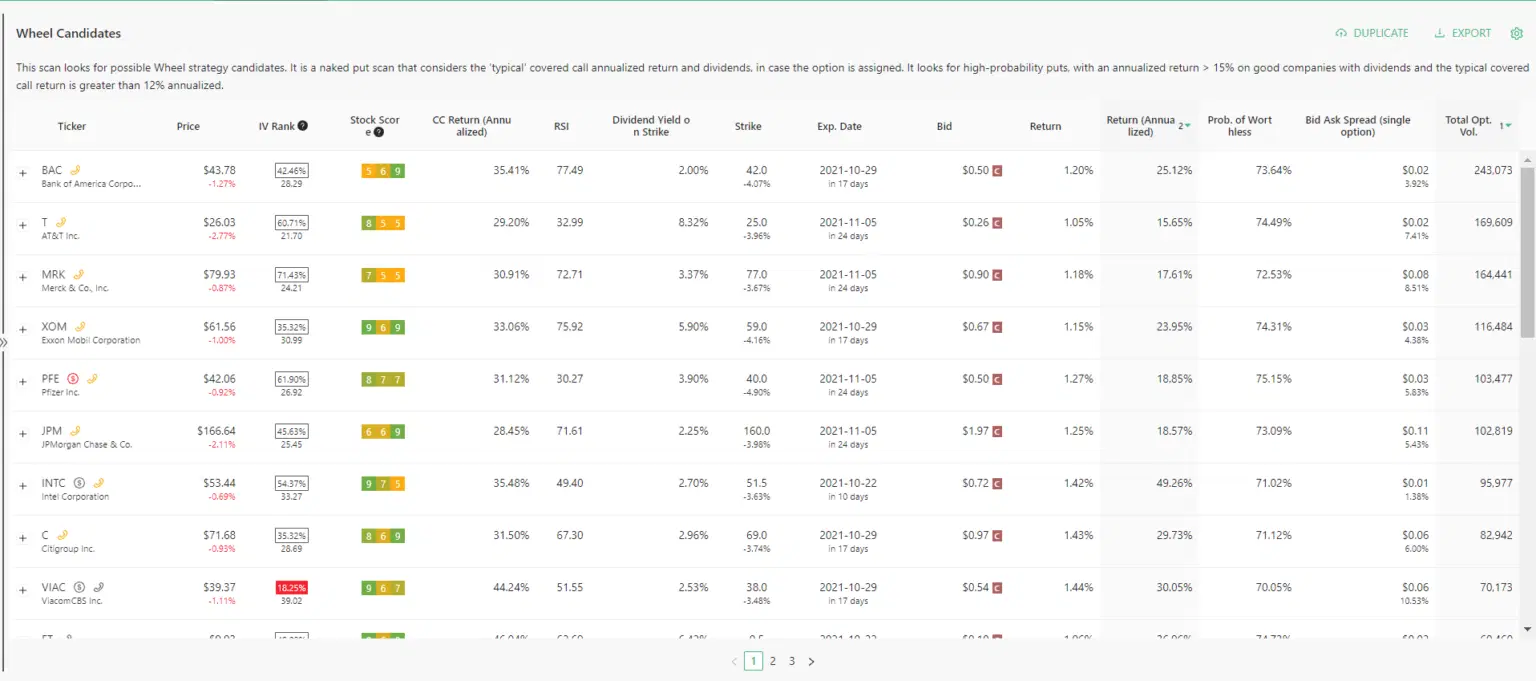Click the EXPORT button
This screenshot has height=681, width=1536.
pos(1463,33)
